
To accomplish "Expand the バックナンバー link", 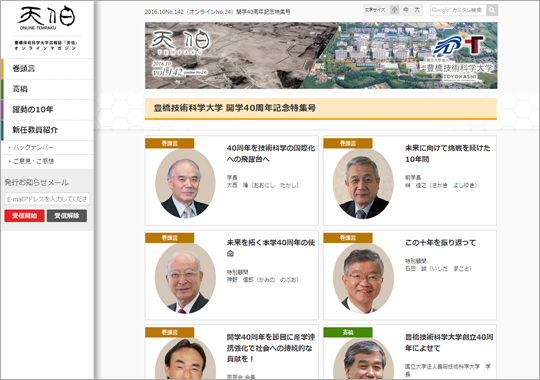I will [33, 147].
